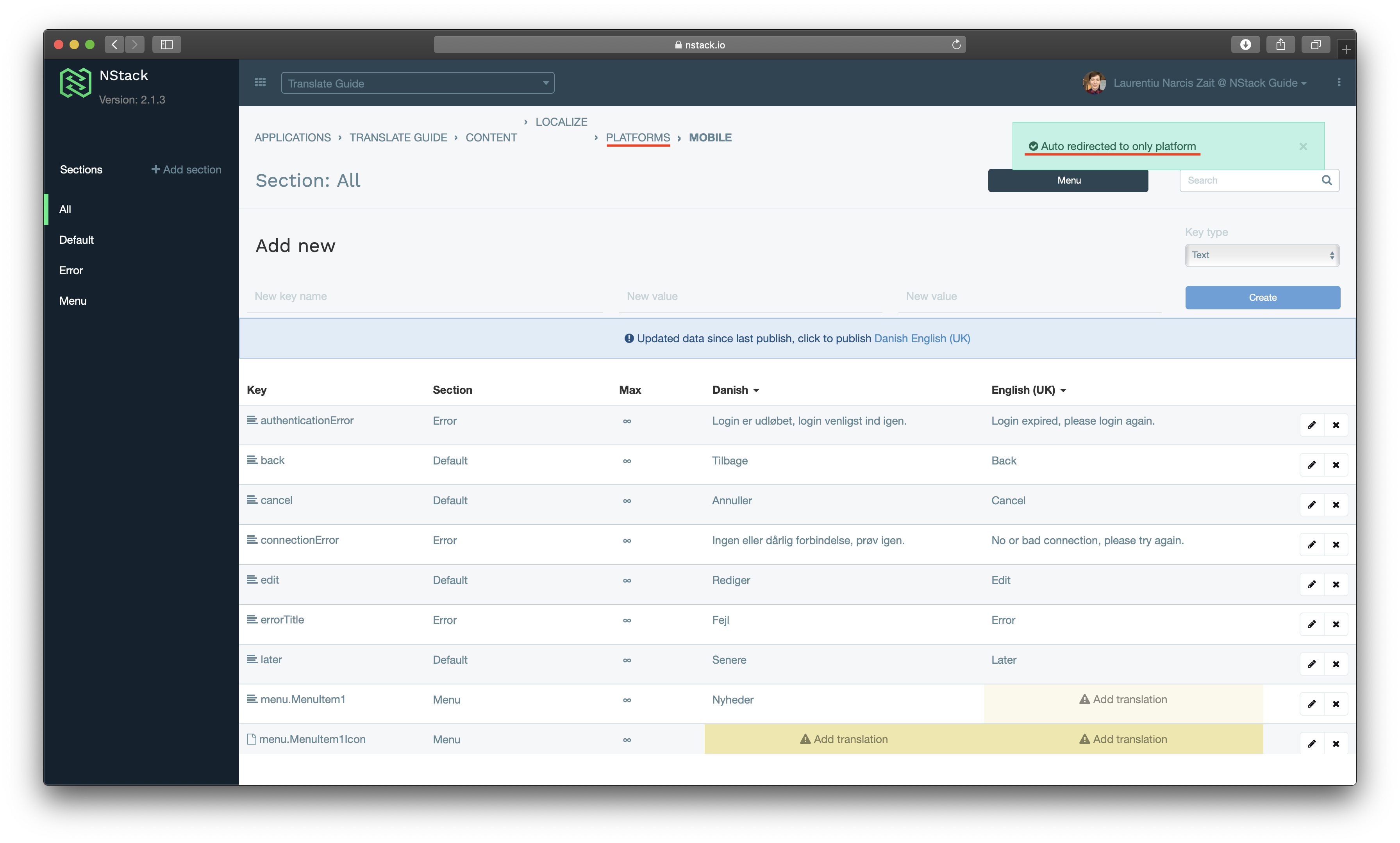Go to APPLICATIONS breadcrumb

point(293,138)
